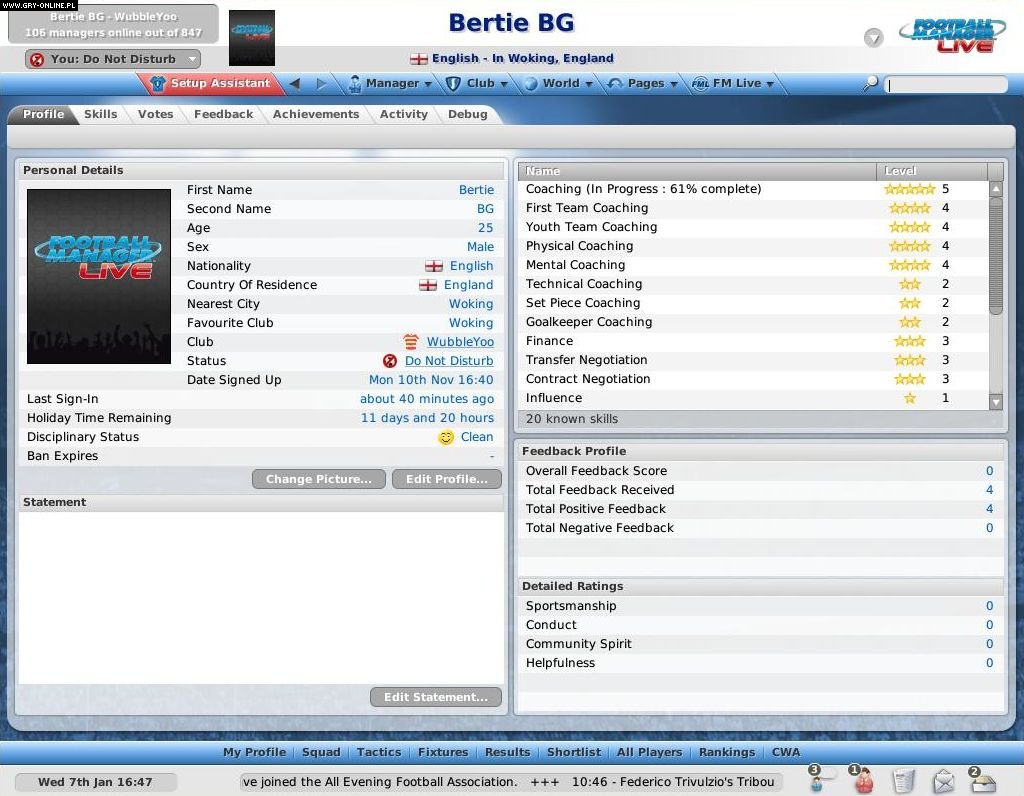The image size is (1024, 796).
Task: Click the Football Manager Live logo top right
Action: [950, 33]
